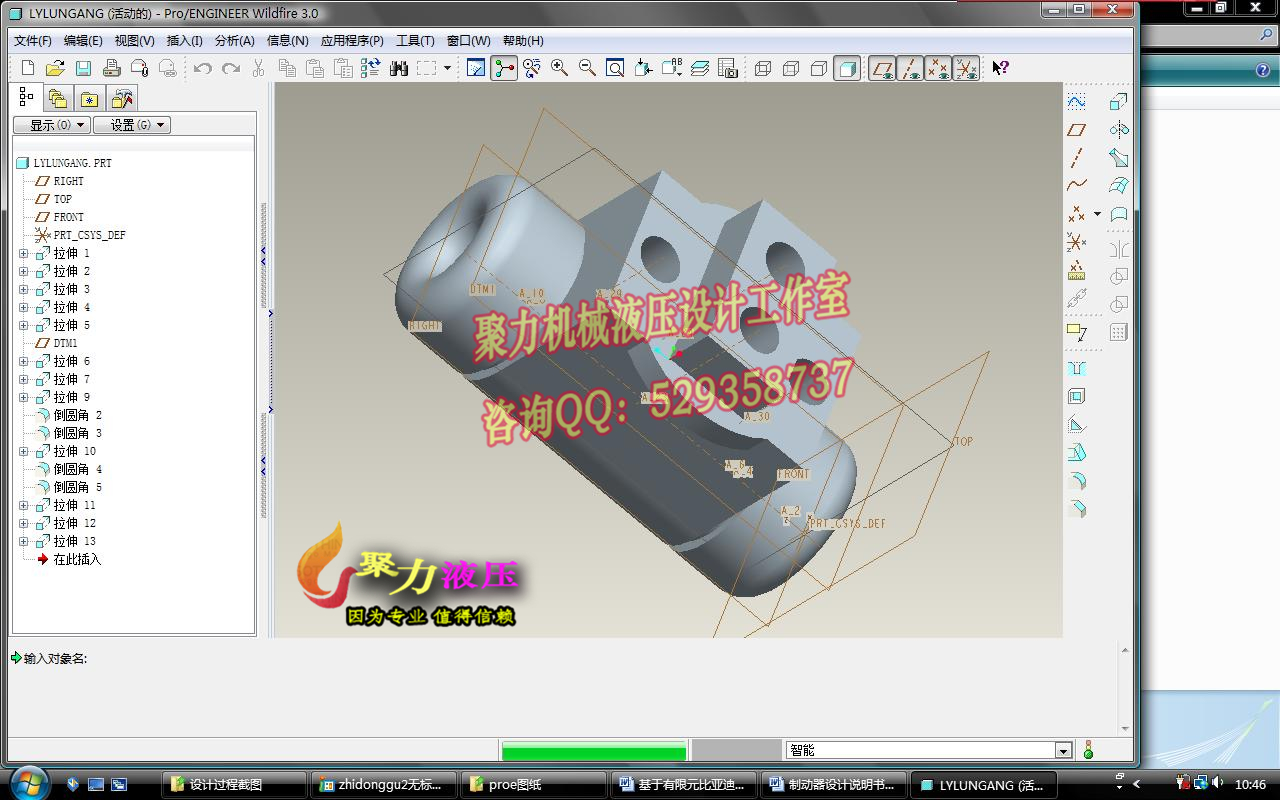The width and height of the screenshot is (1280, 800).
Task: Expand the 拉伸 1 feature node
Action: pos(23,252)
